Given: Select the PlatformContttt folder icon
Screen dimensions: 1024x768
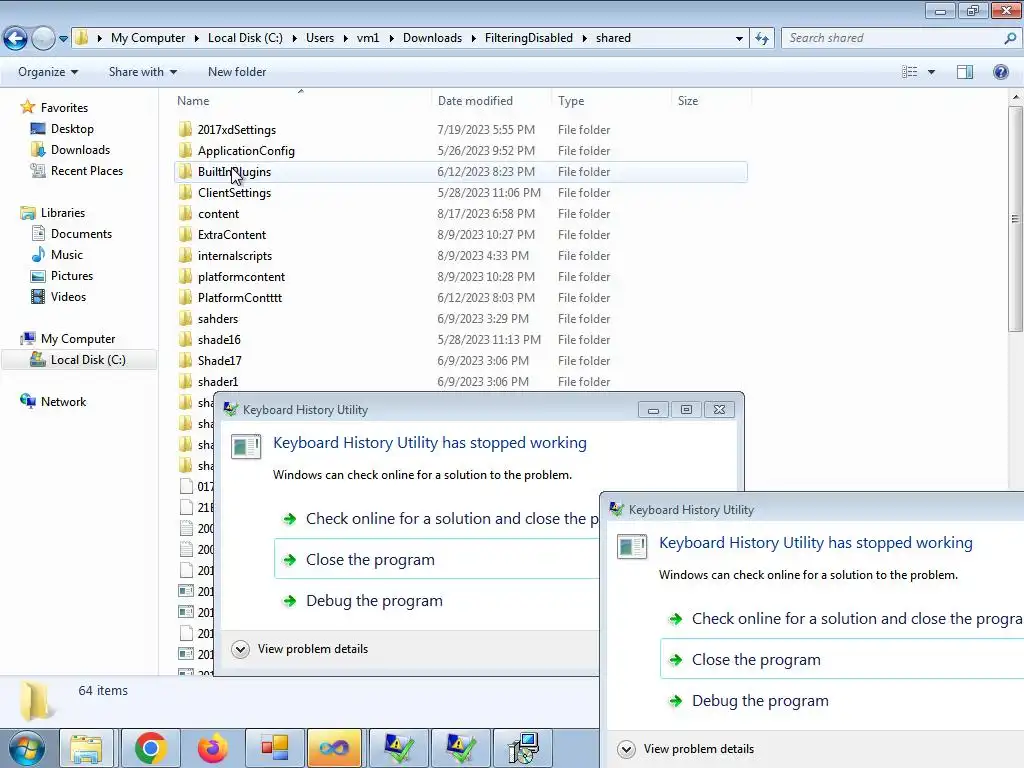Looking at the screenshot, I should 185,297.
